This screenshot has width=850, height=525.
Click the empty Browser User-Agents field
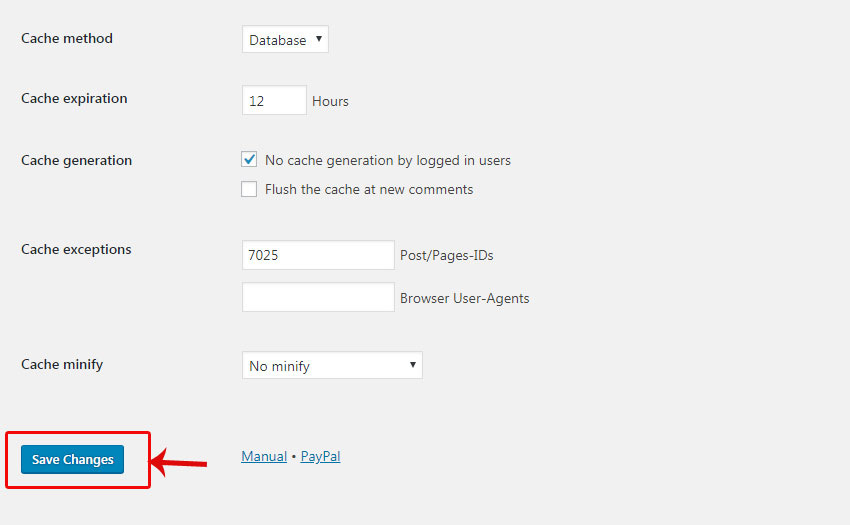coord(318,297)
